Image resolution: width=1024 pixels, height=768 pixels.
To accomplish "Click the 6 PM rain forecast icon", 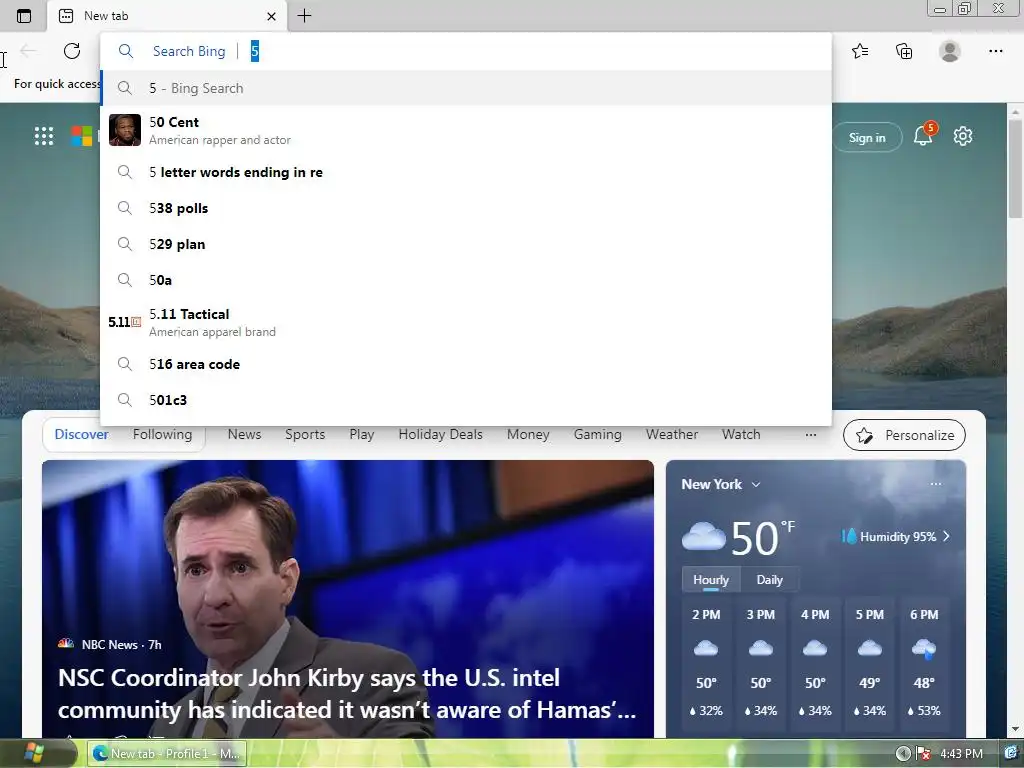I will coord(924,648).
